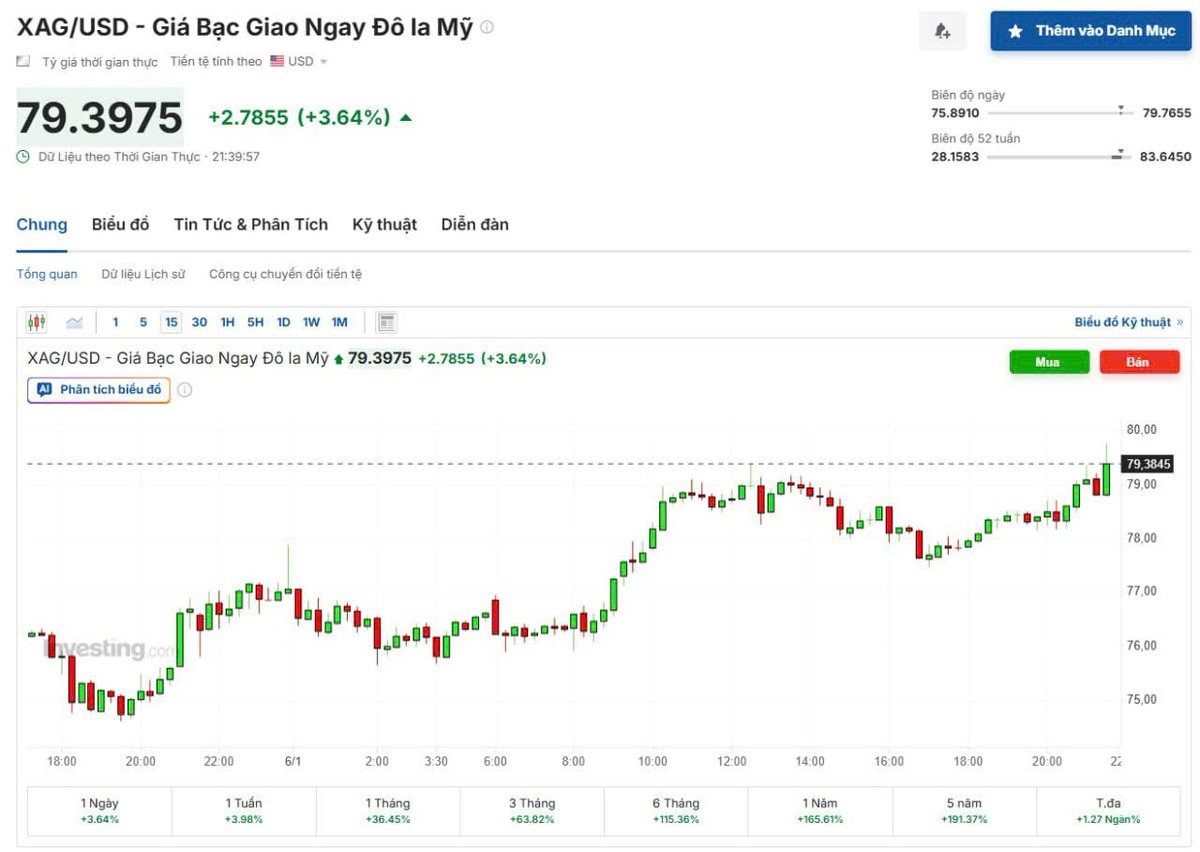Select the area chart type icon

click(x=74, y=322)
